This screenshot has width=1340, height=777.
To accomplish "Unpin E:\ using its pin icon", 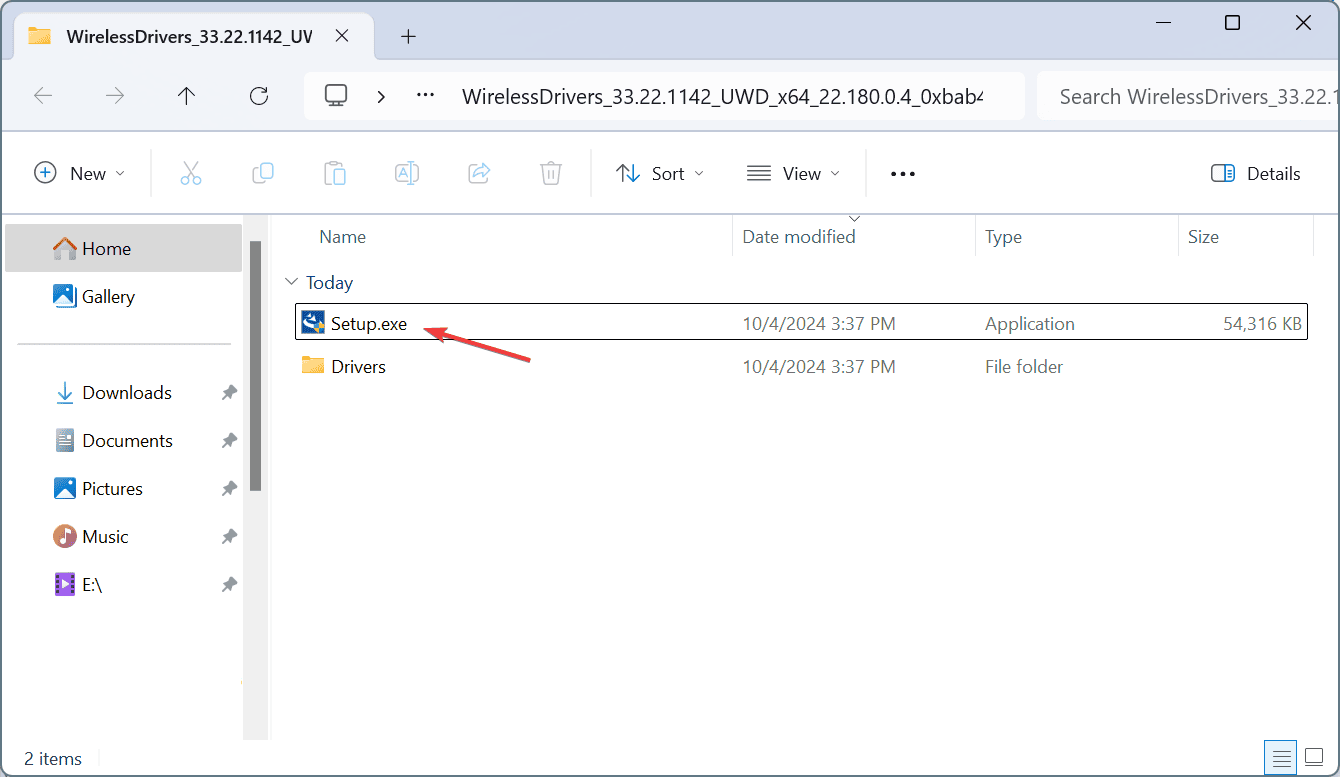I will (229, 585).
